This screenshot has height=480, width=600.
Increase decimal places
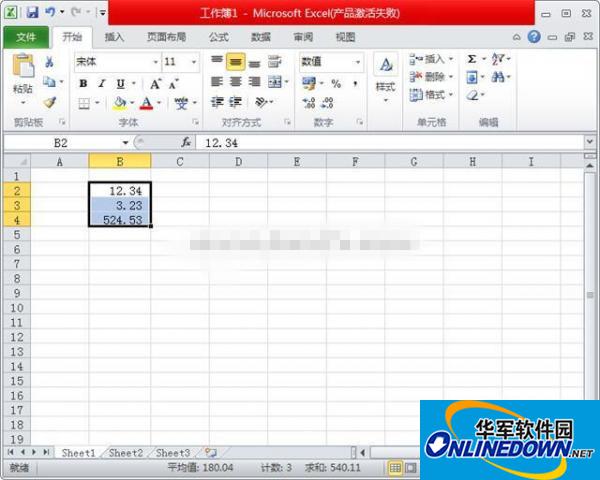[308, 103]
